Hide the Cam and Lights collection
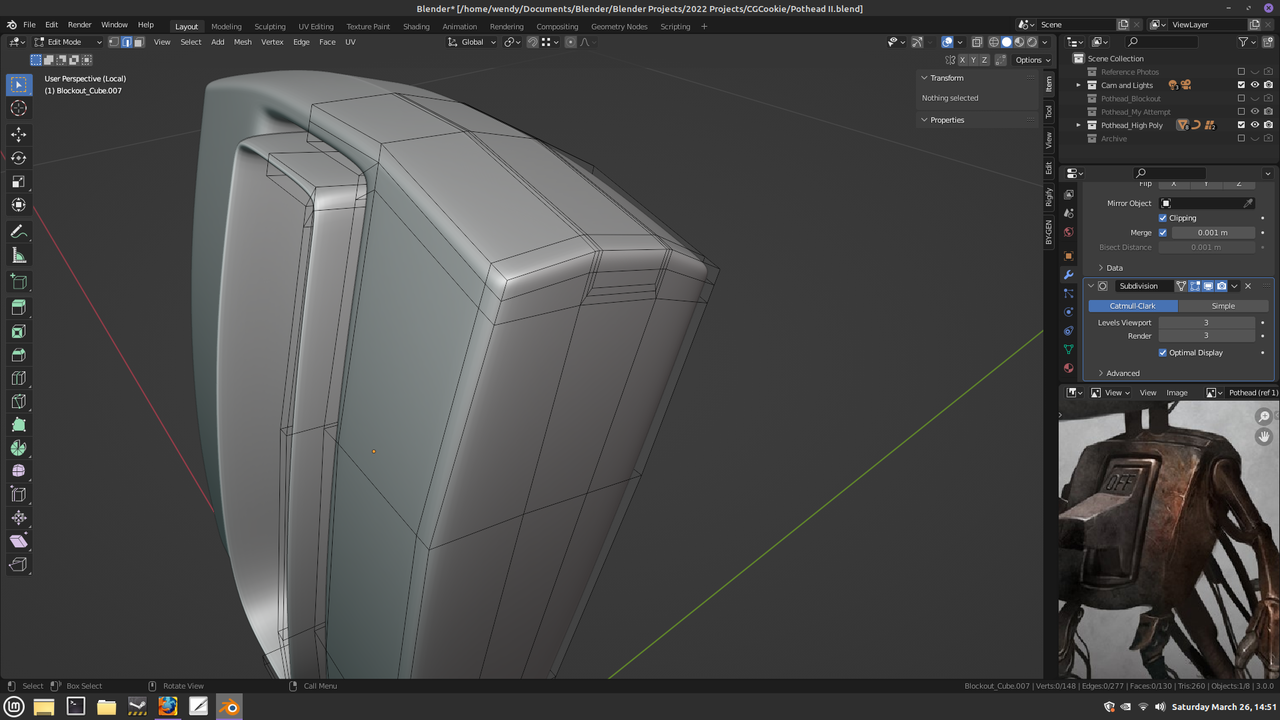 (x=1254, y=85)
